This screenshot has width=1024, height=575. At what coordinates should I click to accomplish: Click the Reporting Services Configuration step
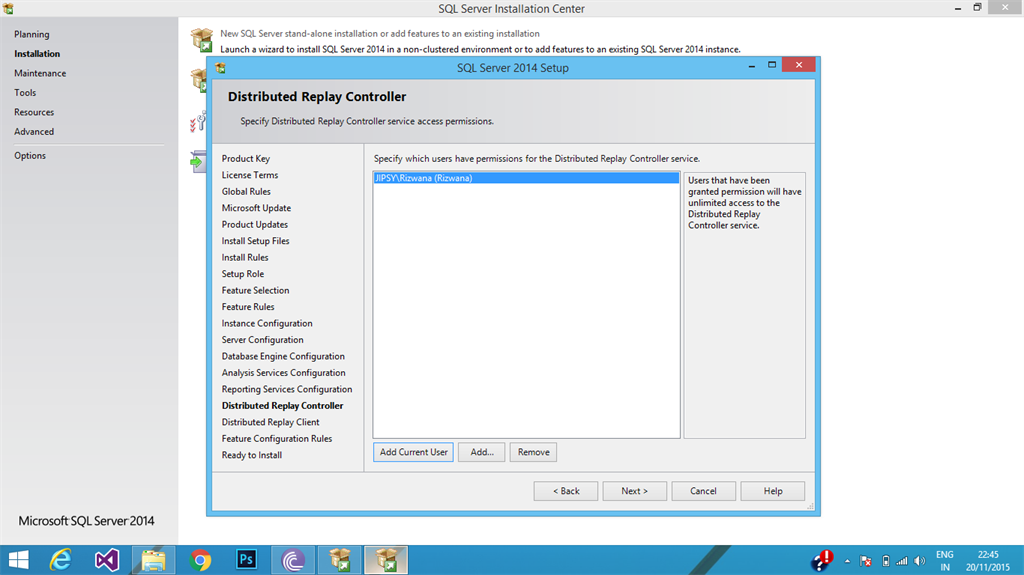[x=287, y=389]
